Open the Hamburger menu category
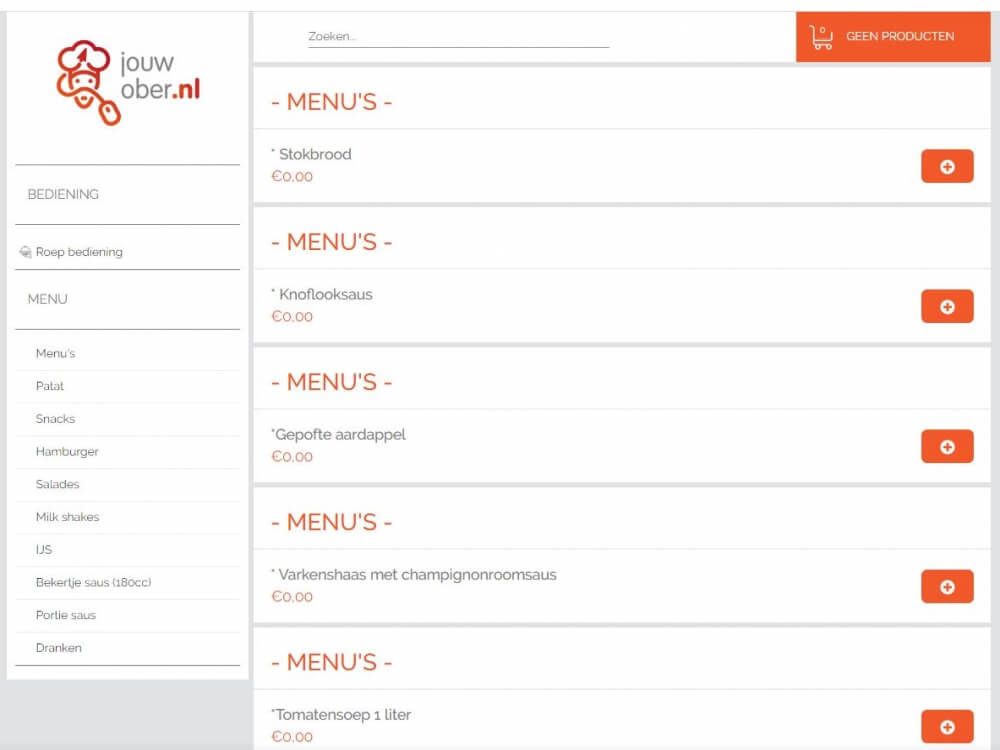Viewport: 1000px width, 750px height. 67,452
